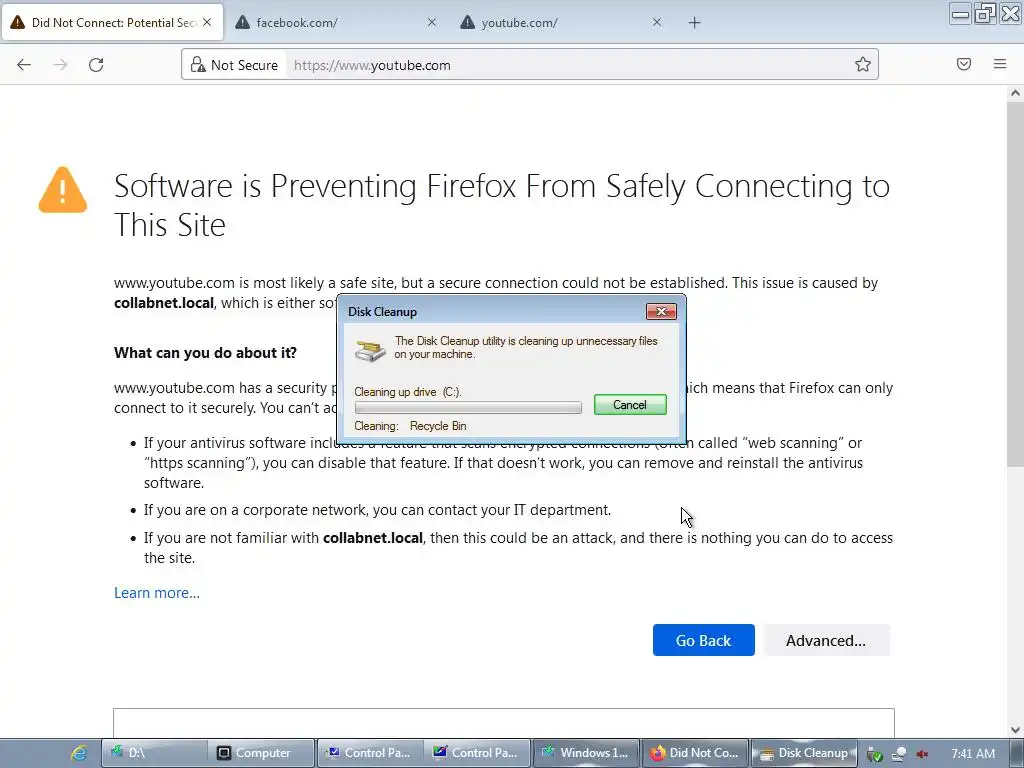Click the page scrollbar up arrow
Image resolution: width=1024 pixels, height=768 pixels.
tap(1015, 93)
